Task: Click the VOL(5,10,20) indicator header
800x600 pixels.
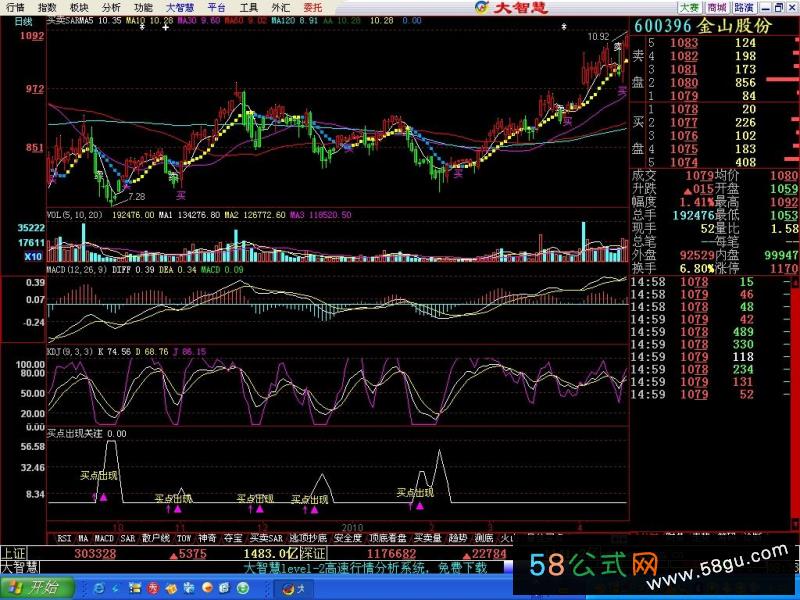Action: coord(74,215)
